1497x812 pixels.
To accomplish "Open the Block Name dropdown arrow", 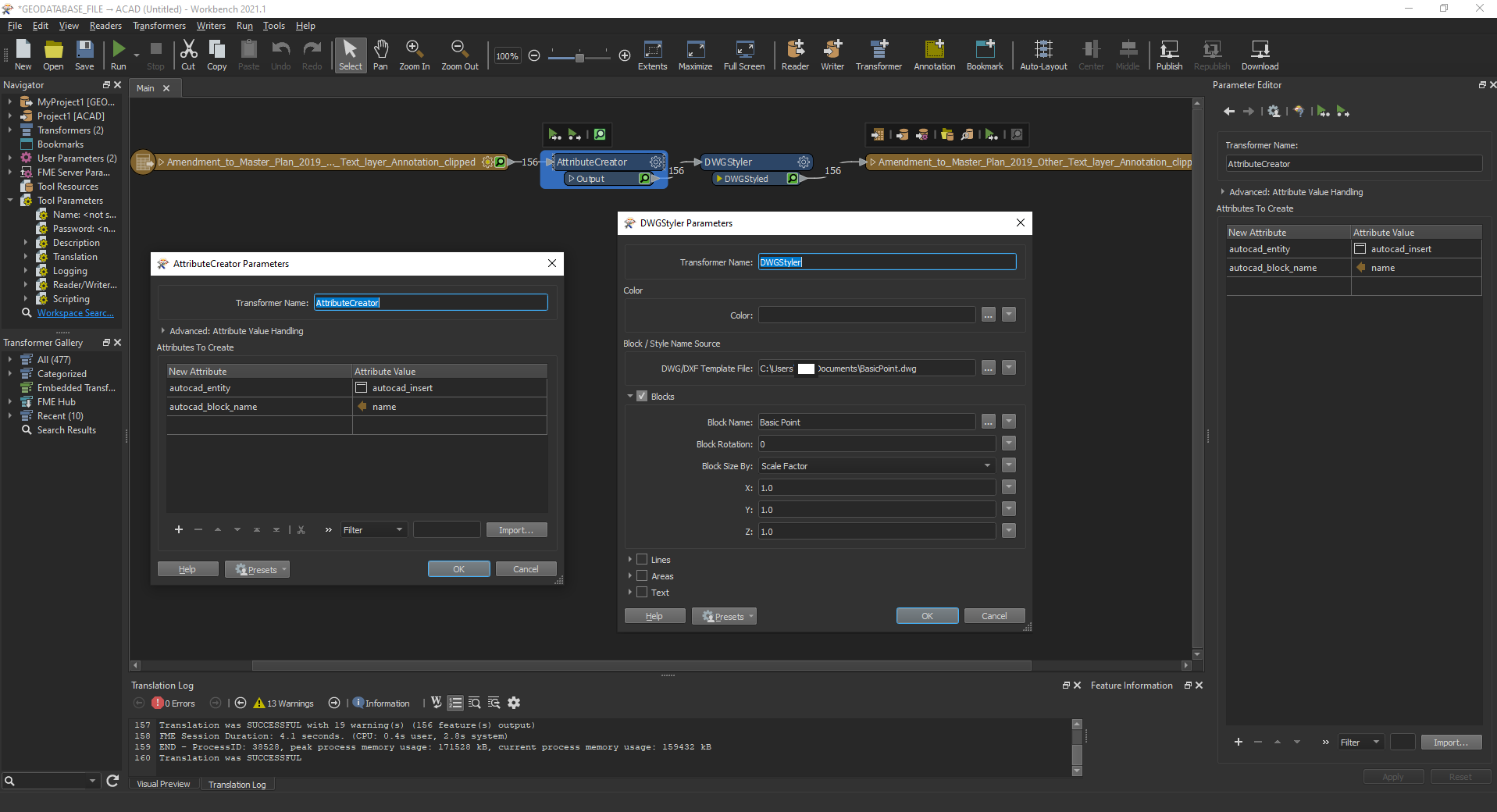I will pos(1009,422).
